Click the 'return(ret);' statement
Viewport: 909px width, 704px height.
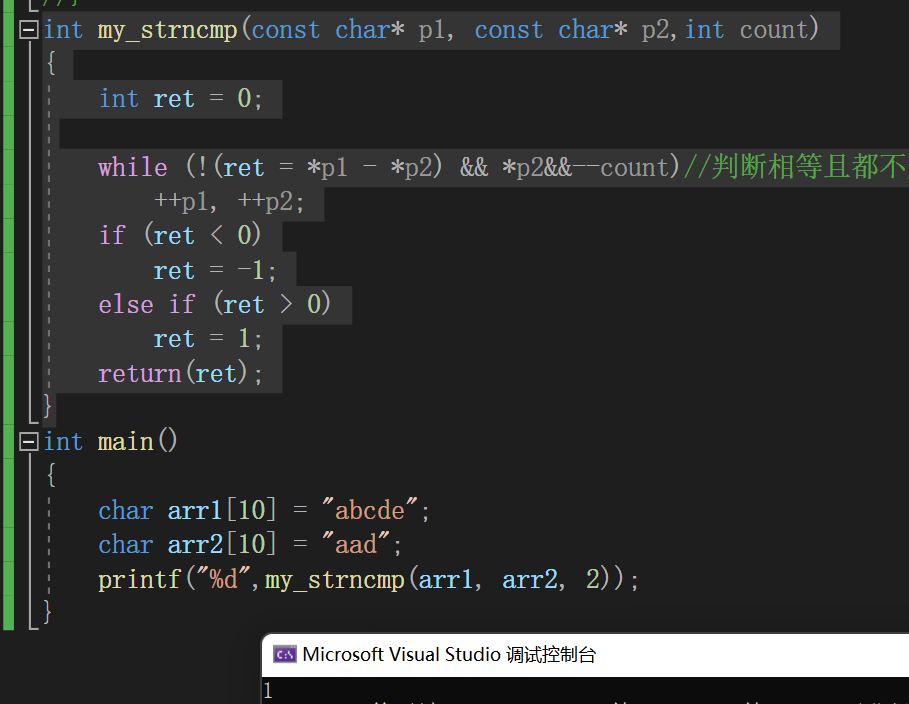pos(180,373)
